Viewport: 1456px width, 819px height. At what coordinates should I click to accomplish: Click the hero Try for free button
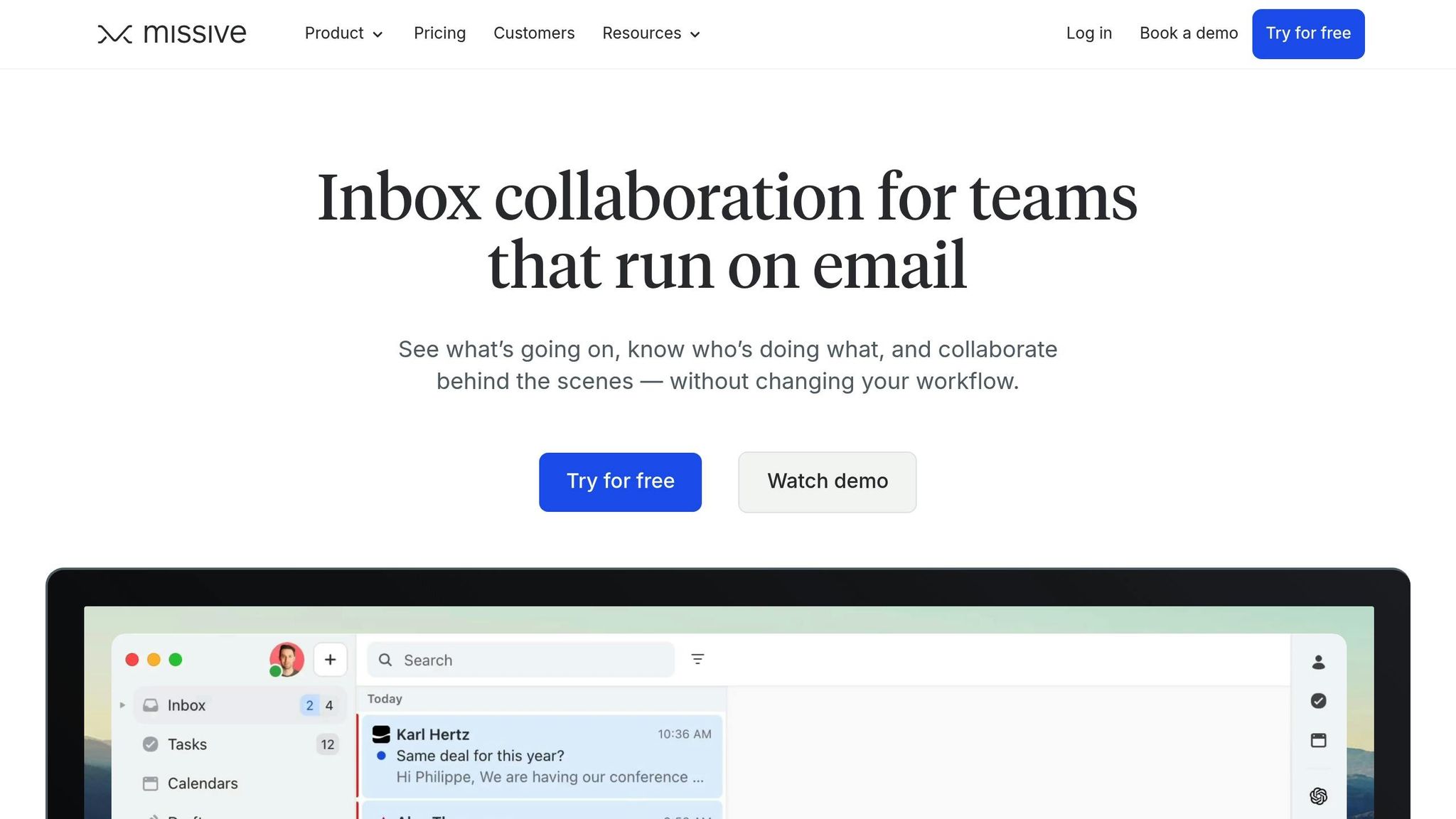pyautogui.click(x=620, y=481)
